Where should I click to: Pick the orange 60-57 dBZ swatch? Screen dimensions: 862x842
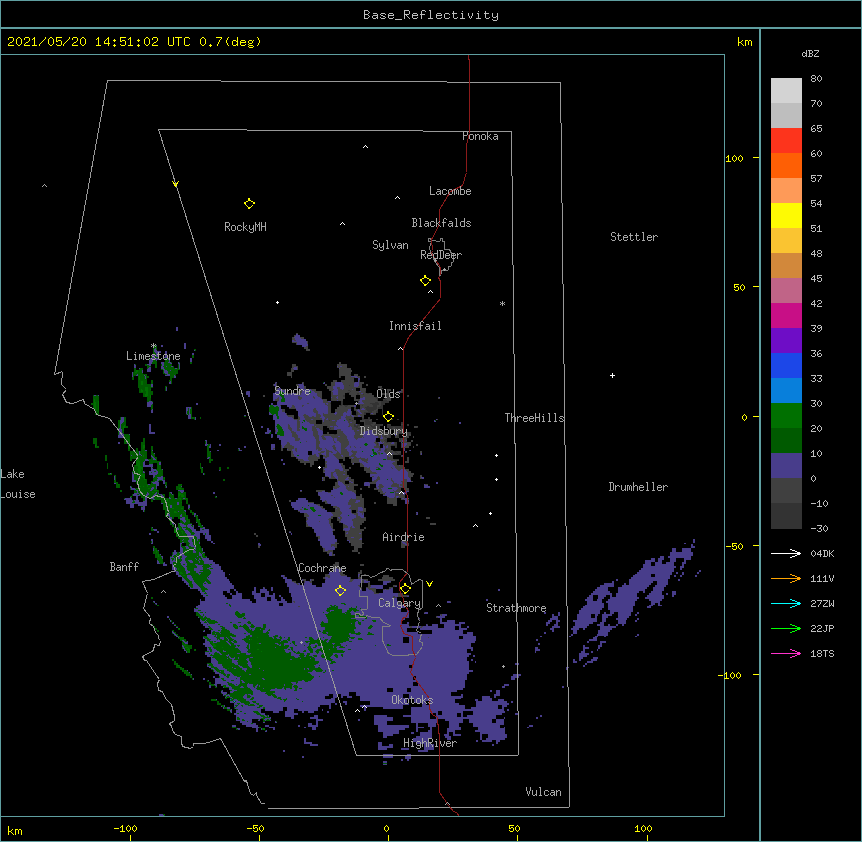786,166
